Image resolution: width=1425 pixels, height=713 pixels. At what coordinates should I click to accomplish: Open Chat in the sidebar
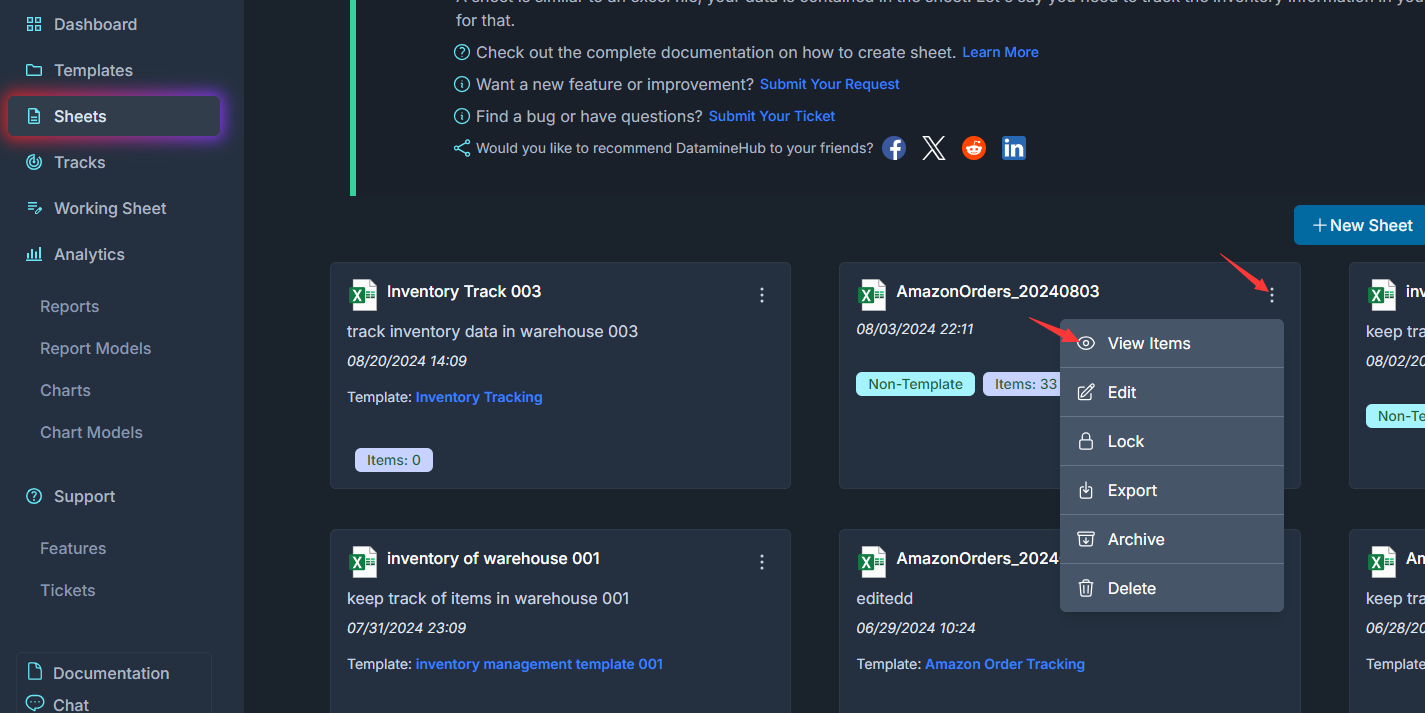71,704
